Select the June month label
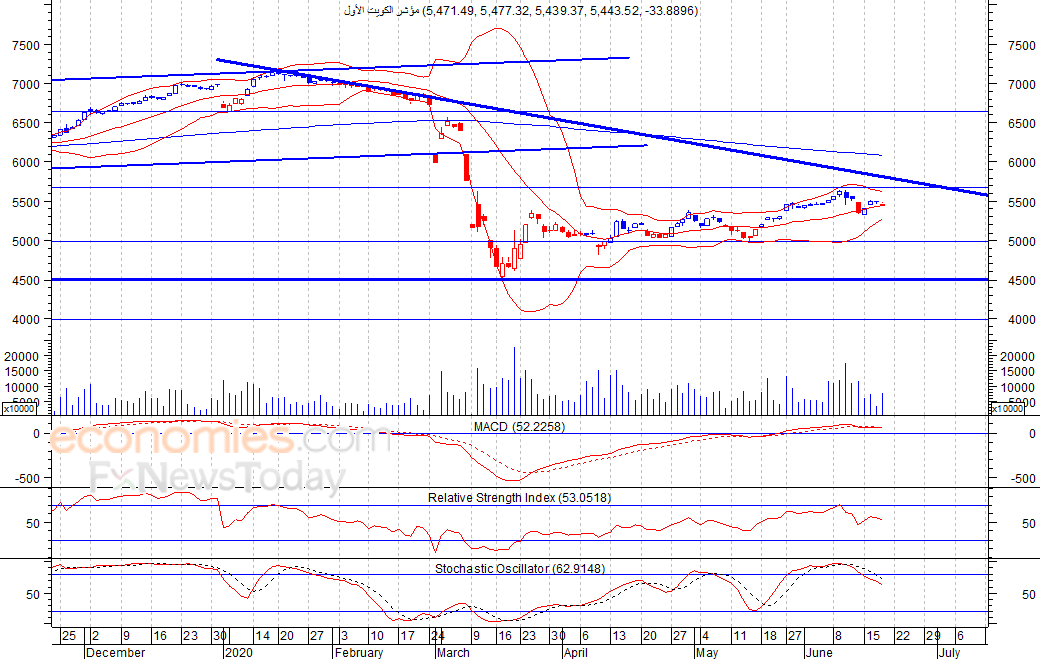The image size is (1040, 659). point(819,652)
